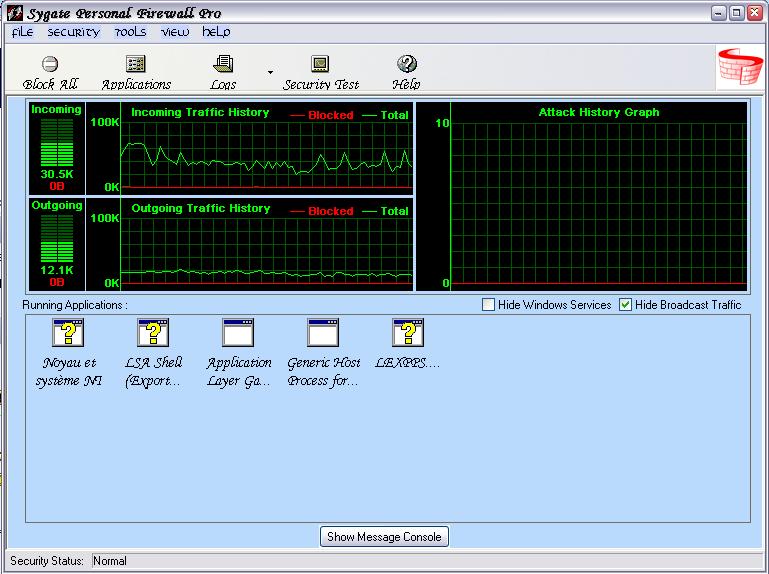Select the LSA Shell application icon
The image size is (769, 574).
click(153, 333)
